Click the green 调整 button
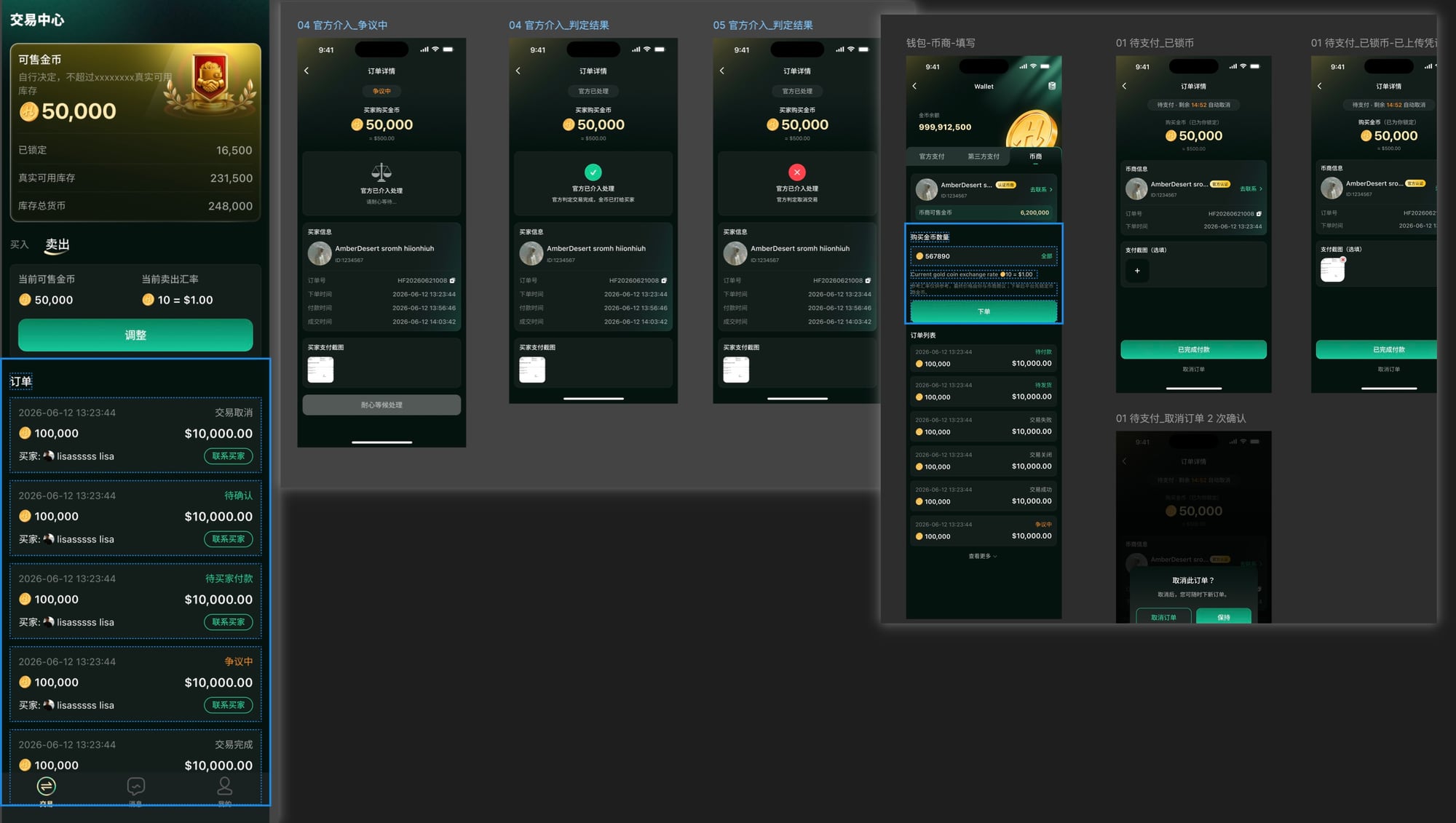The width and height of the screenshot is (1456, 823). click(135, 335)
